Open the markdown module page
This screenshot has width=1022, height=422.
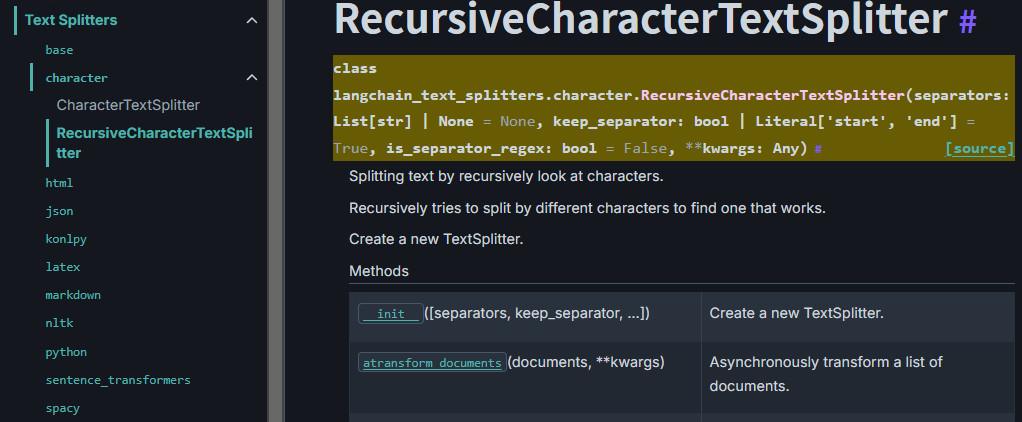click(73, 295)
